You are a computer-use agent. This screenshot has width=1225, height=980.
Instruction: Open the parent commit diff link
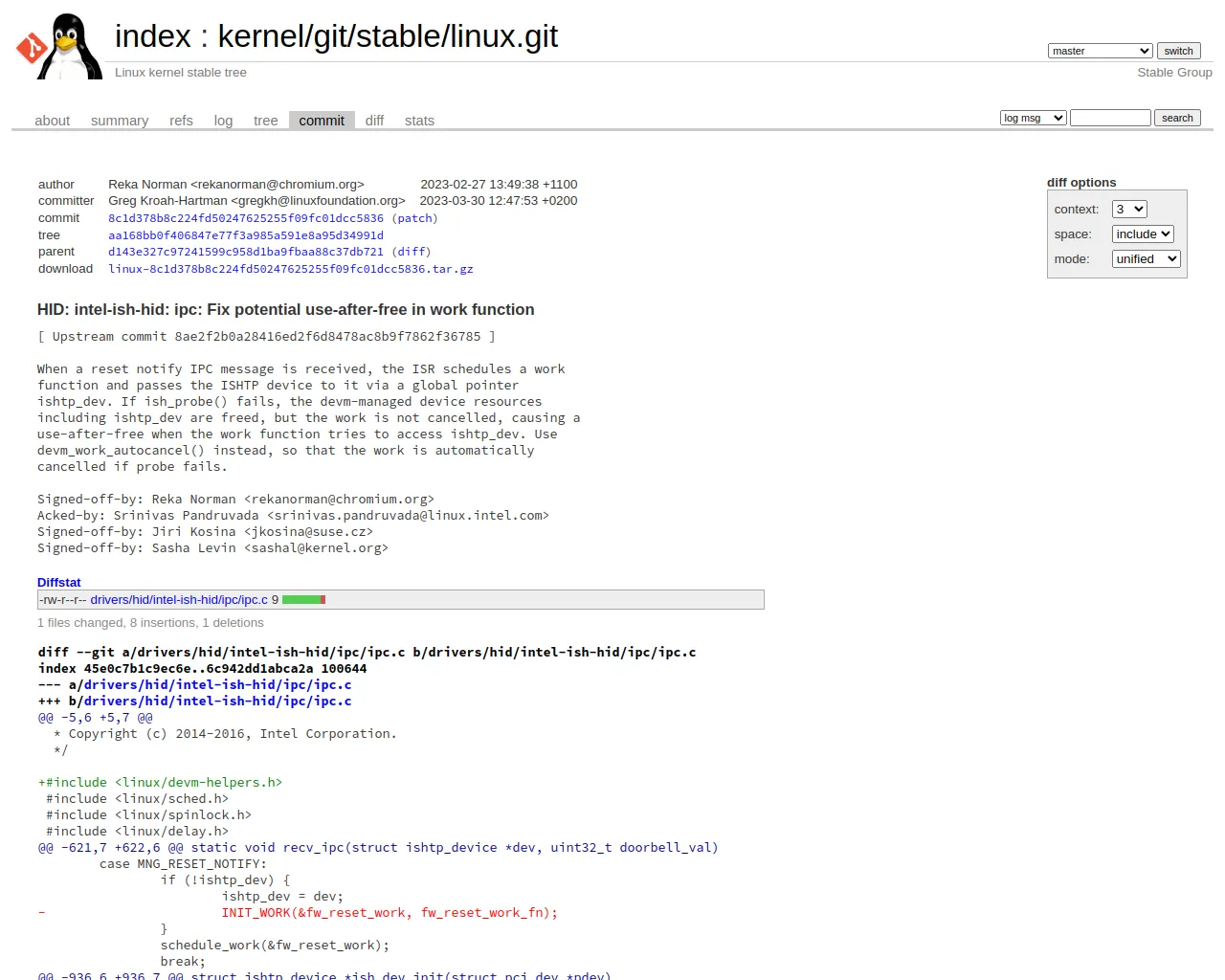[411, 252]
